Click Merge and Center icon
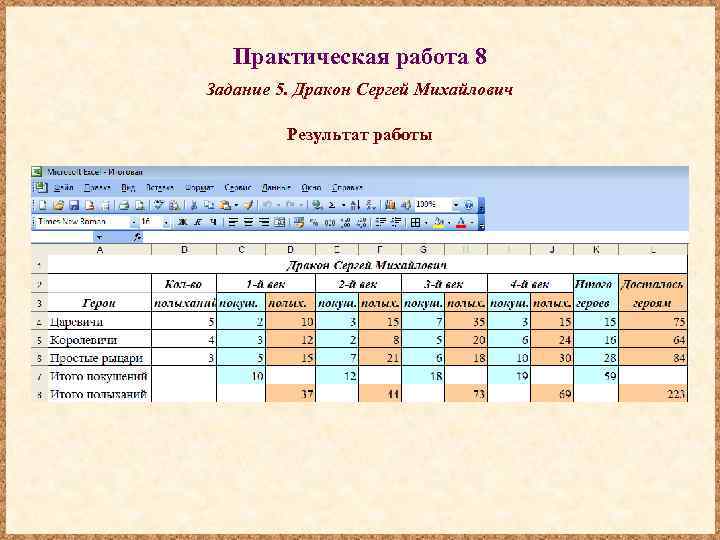The width and height of the screenshot is (720, 540). tap(280, 223)
